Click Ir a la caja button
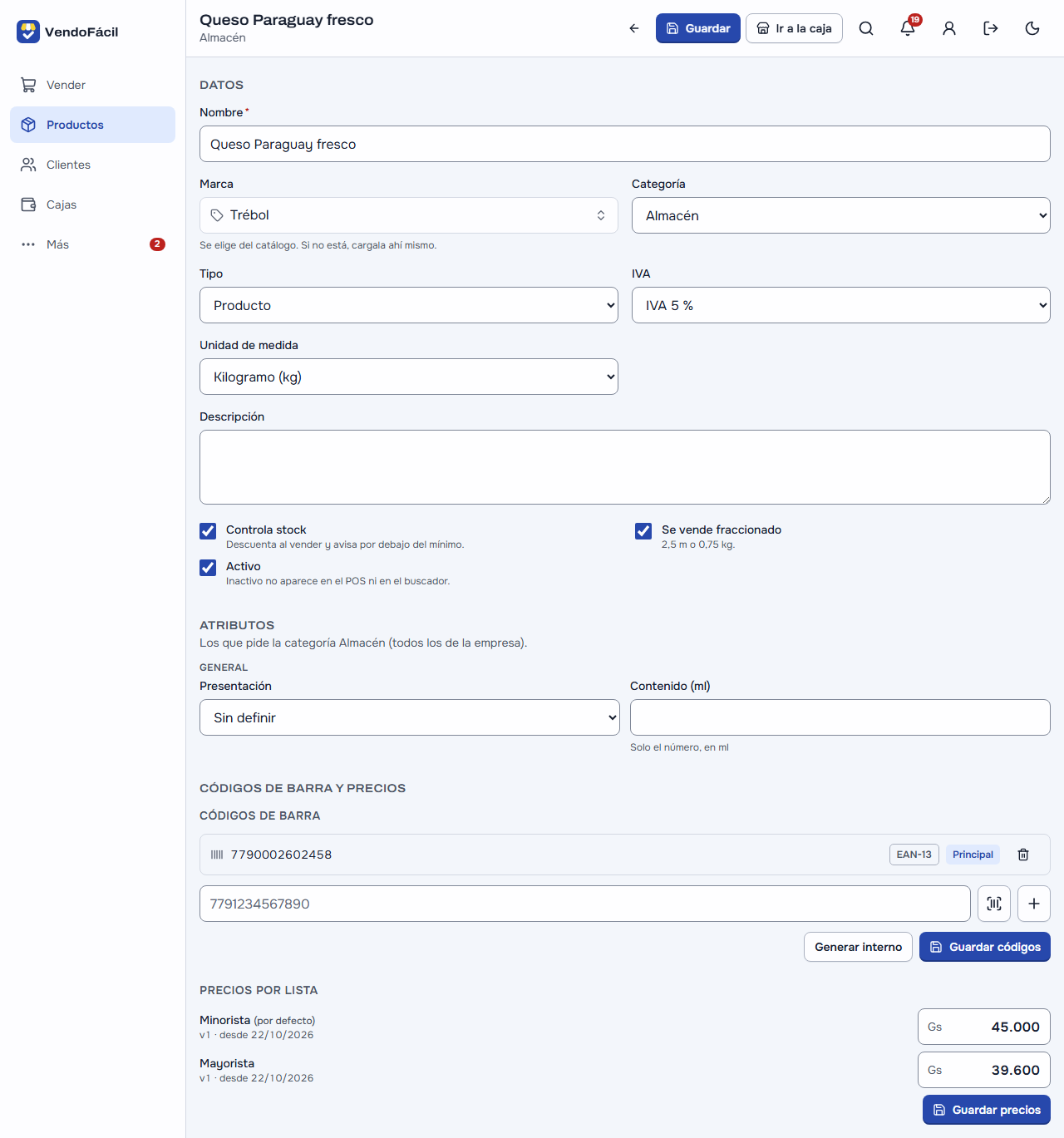 click(x=794, y=28)
